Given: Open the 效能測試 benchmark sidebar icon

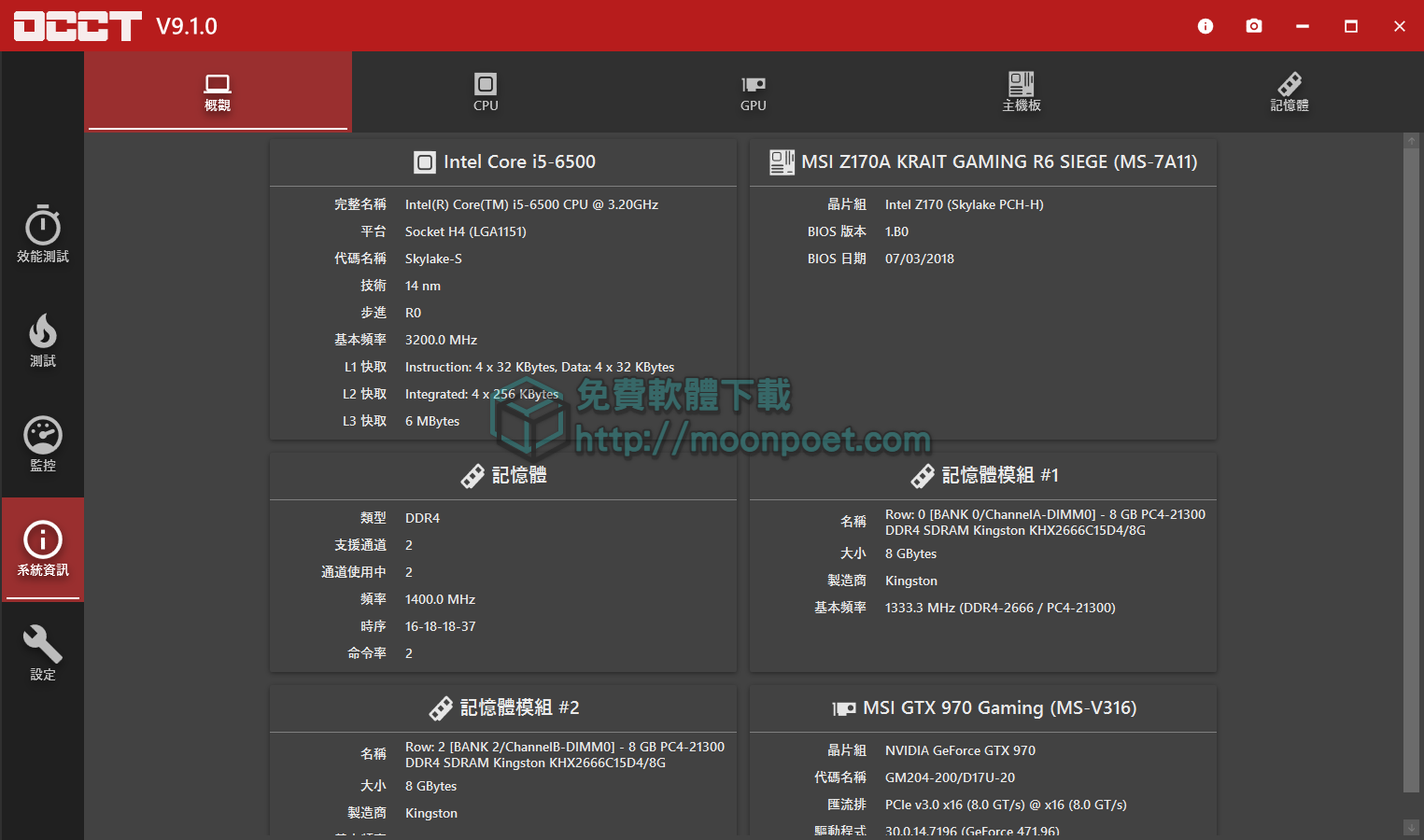Looking at the screenshot, I should pos(42,233).
